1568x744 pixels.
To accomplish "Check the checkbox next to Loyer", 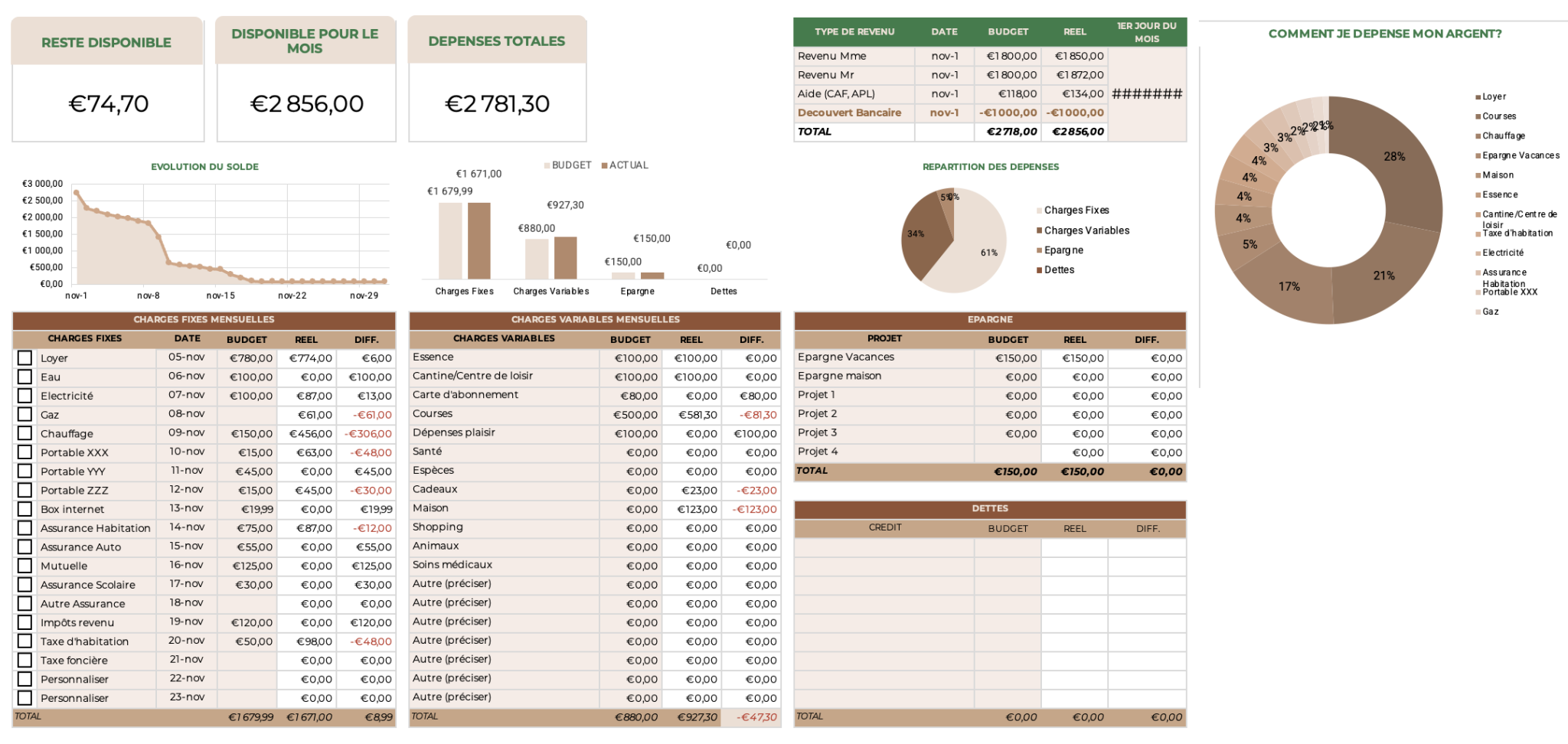I will (25, 357).
